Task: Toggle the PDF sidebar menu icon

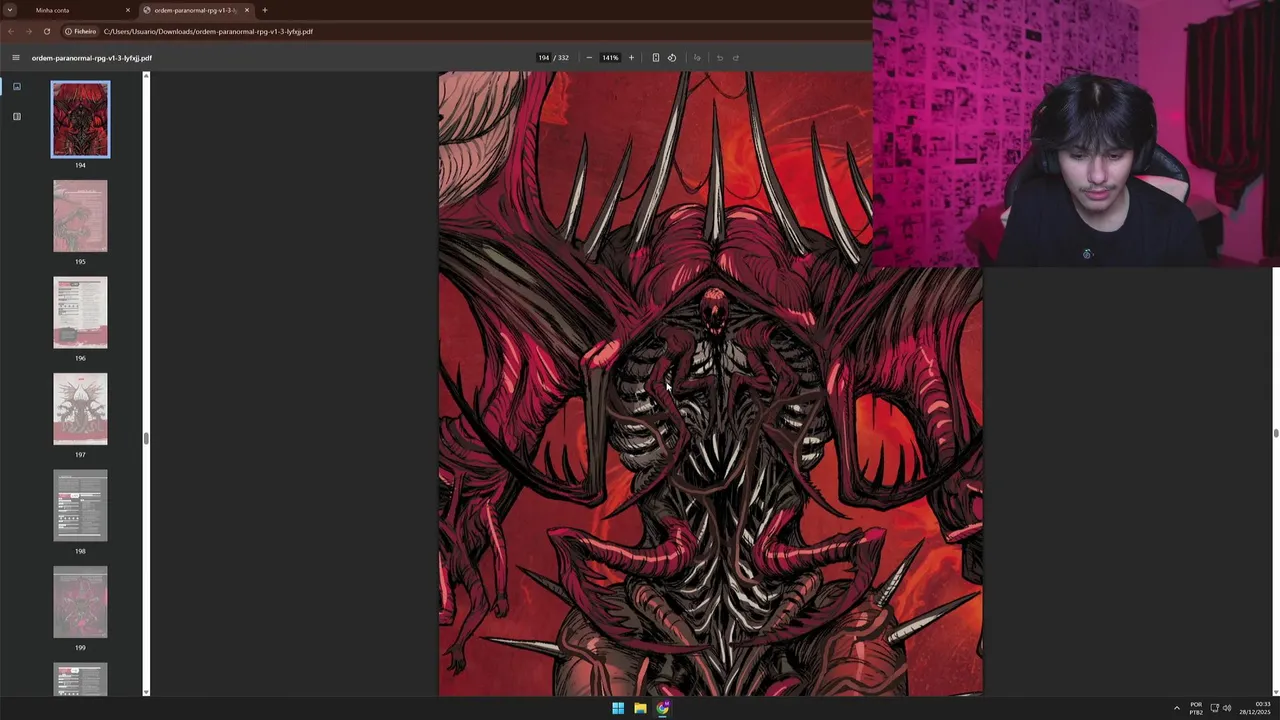Action: 15,58
